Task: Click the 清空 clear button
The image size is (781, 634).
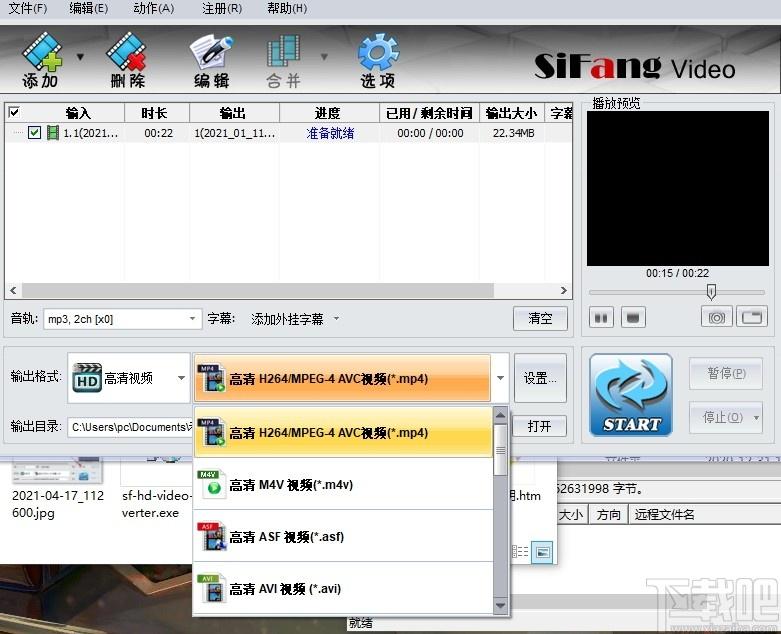Action: click(x=540, y=318)
